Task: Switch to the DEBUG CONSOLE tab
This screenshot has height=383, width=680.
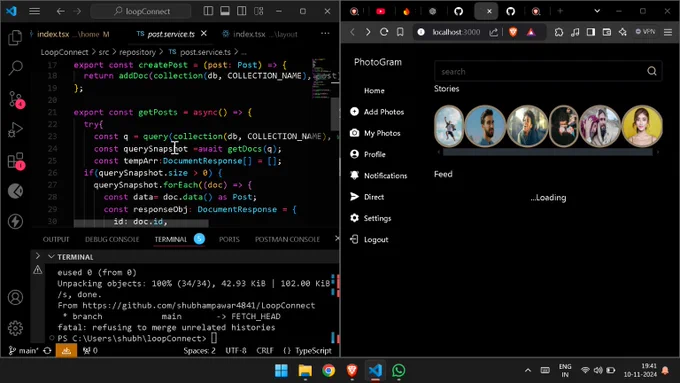Action: tap(112, 239)
